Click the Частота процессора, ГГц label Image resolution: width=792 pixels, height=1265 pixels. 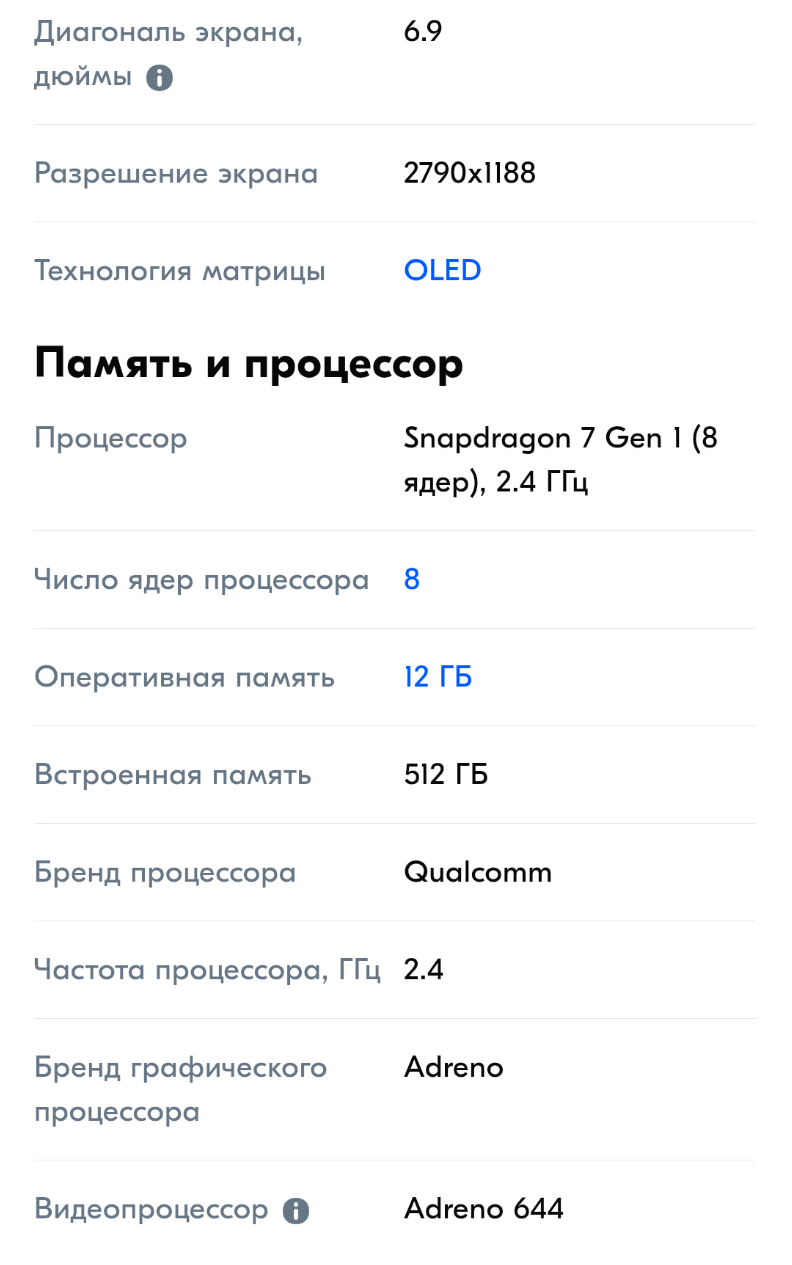click(208, 970)
